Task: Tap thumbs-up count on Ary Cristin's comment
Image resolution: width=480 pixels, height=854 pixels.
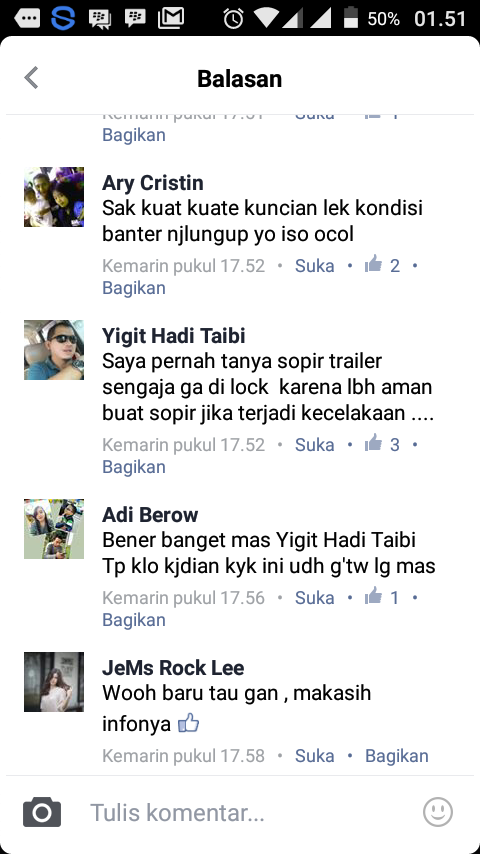Action: click(x=382, y=265)
